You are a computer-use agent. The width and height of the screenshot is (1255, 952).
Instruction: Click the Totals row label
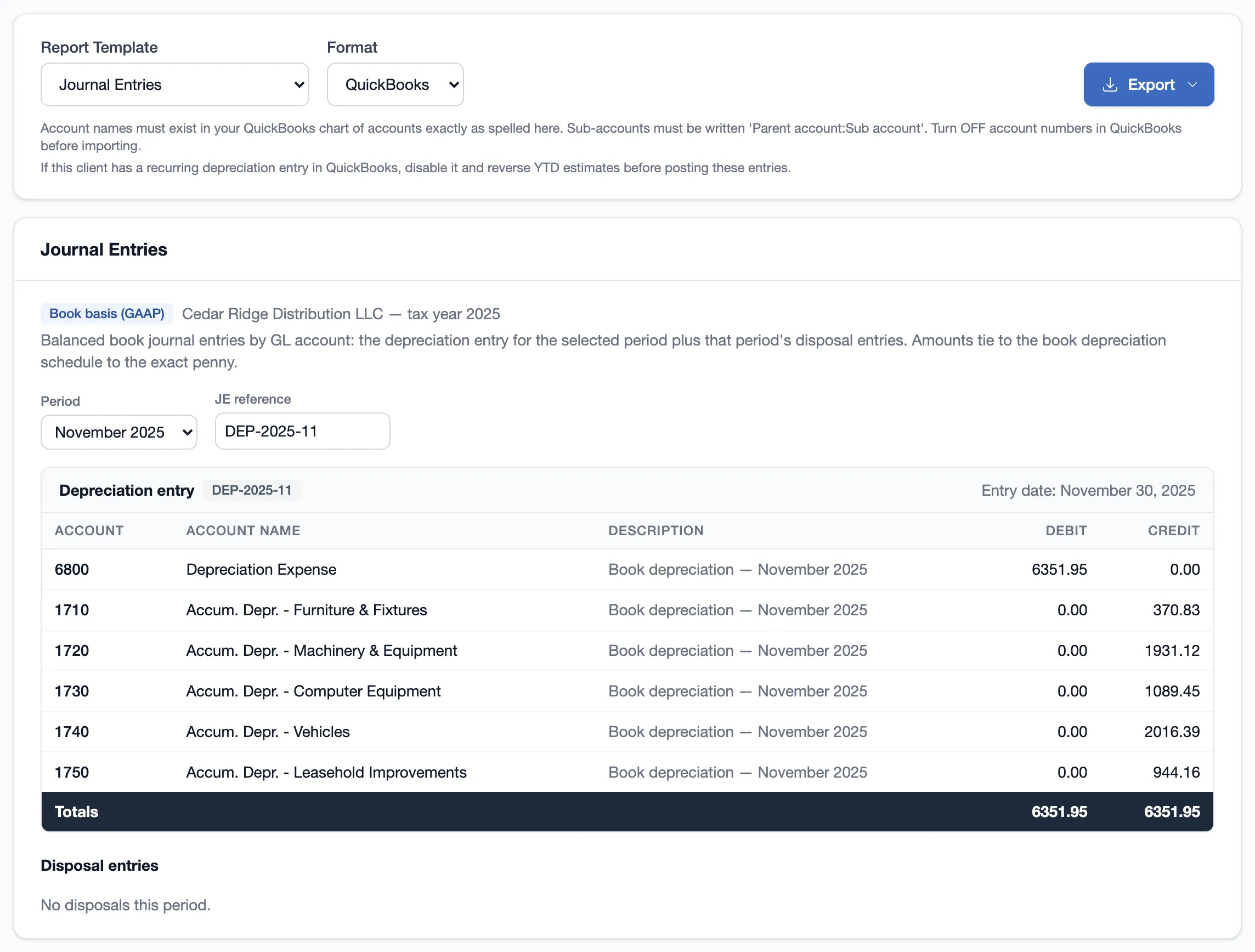[x=77, y=812]
